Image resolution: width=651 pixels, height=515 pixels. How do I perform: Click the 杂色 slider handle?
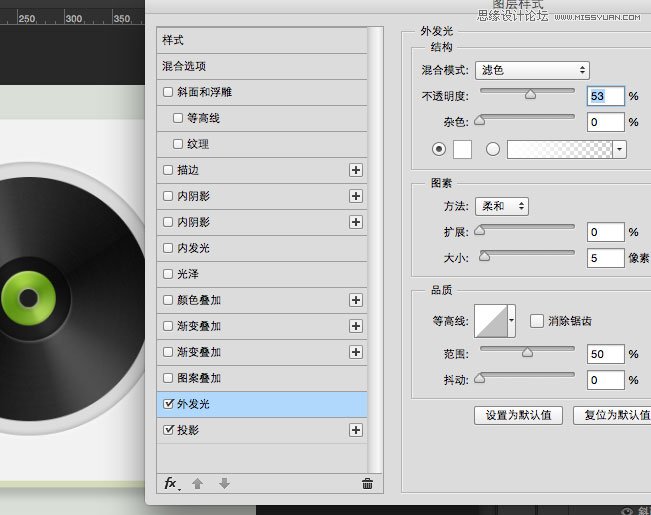coord(480,120)
